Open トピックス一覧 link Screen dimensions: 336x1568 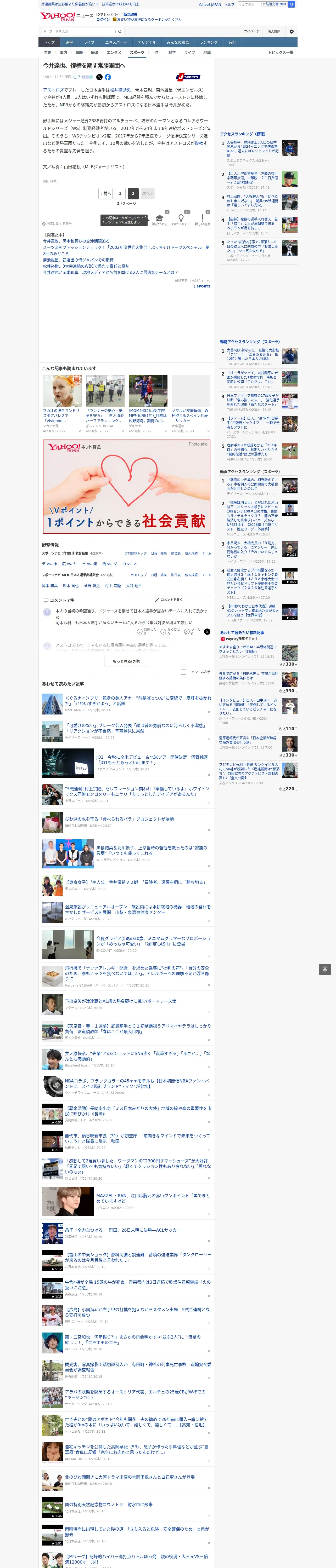click(x=281, y=52)
